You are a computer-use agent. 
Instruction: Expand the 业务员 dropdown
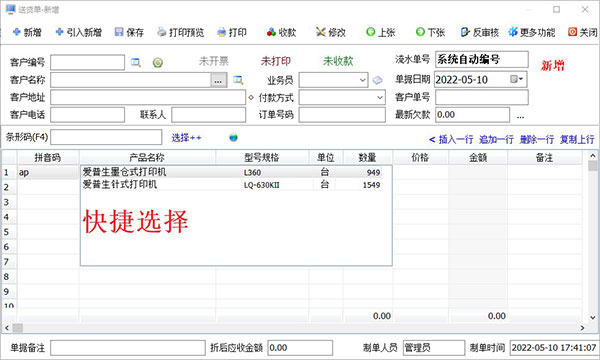pyautogui.click(x=362, y=80)
